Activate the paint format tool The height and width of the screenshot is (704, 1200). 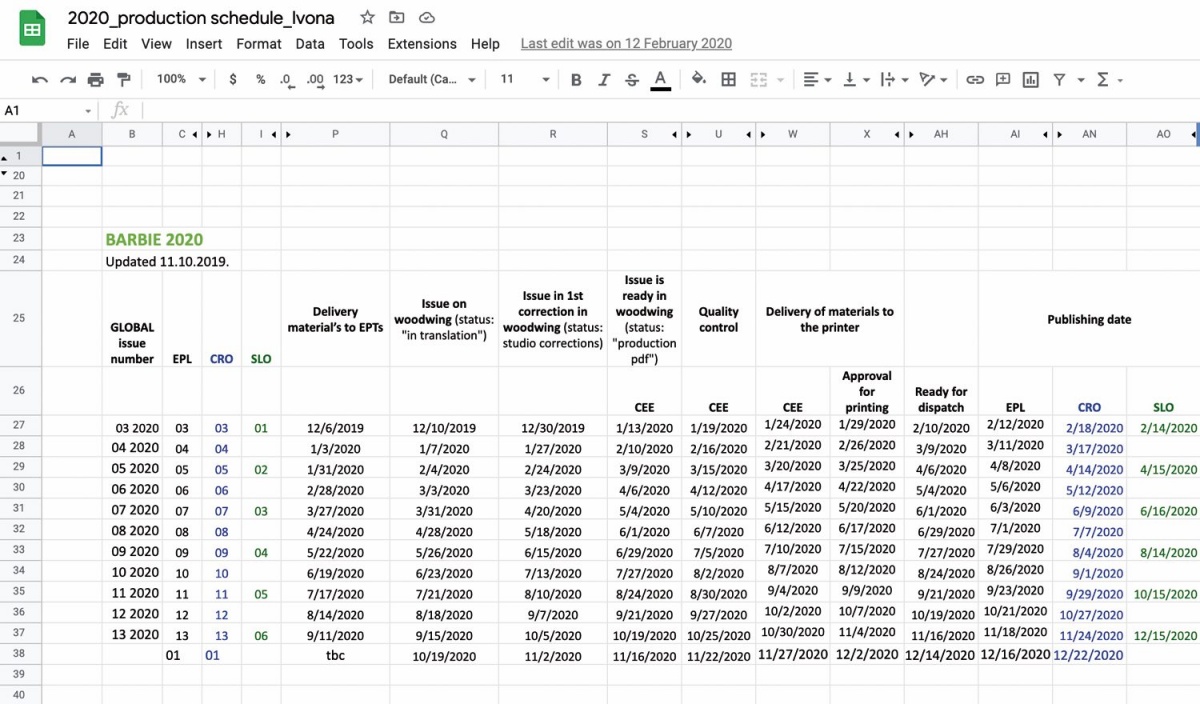tap(124, 80)
